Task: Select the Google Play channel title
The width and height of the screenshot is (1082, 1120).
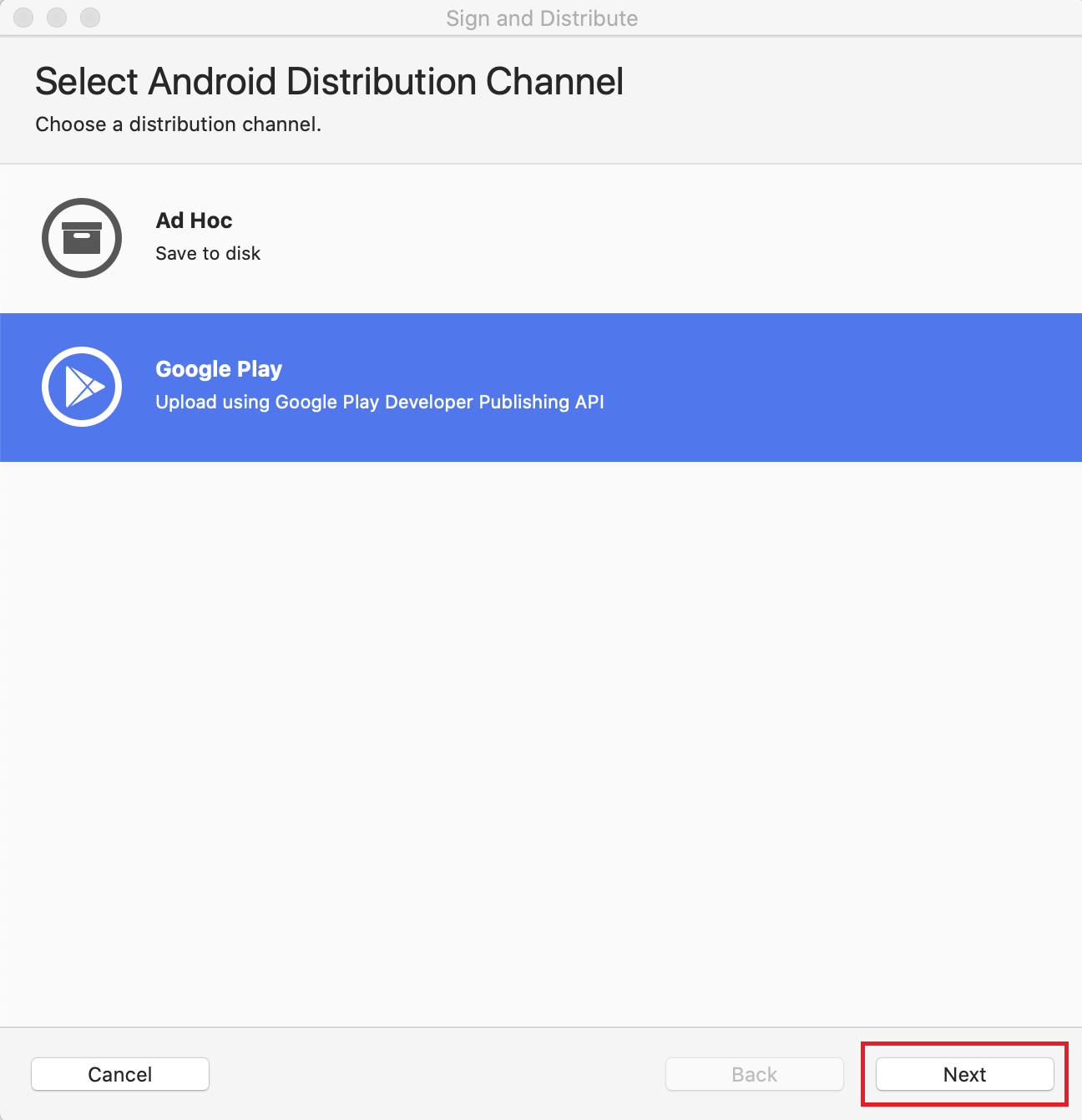Action: pyautogui.click(x=219, y=369)
